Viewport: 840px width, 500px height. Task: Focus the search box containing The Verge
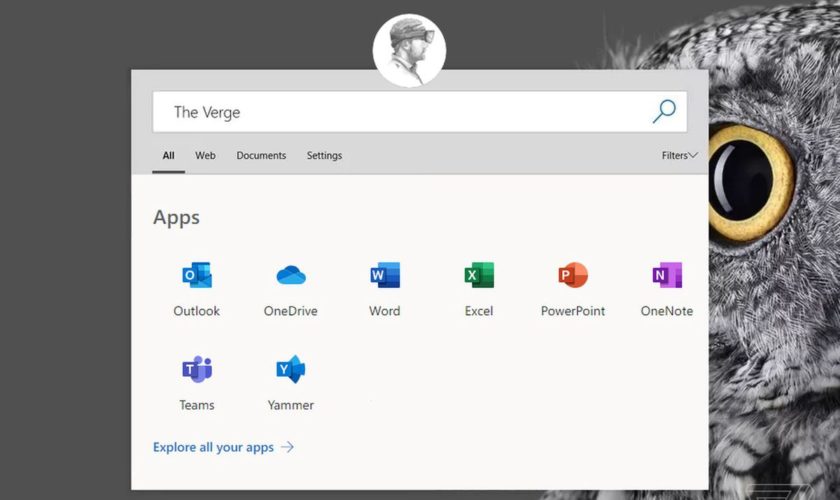[400, 112]
